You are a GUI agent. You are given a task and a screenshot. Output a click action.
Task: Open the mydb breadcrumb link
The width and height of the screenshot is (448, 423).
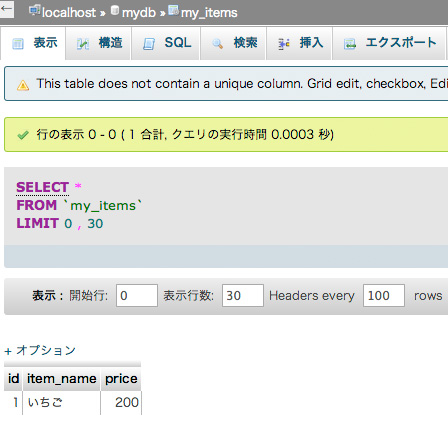139,13
